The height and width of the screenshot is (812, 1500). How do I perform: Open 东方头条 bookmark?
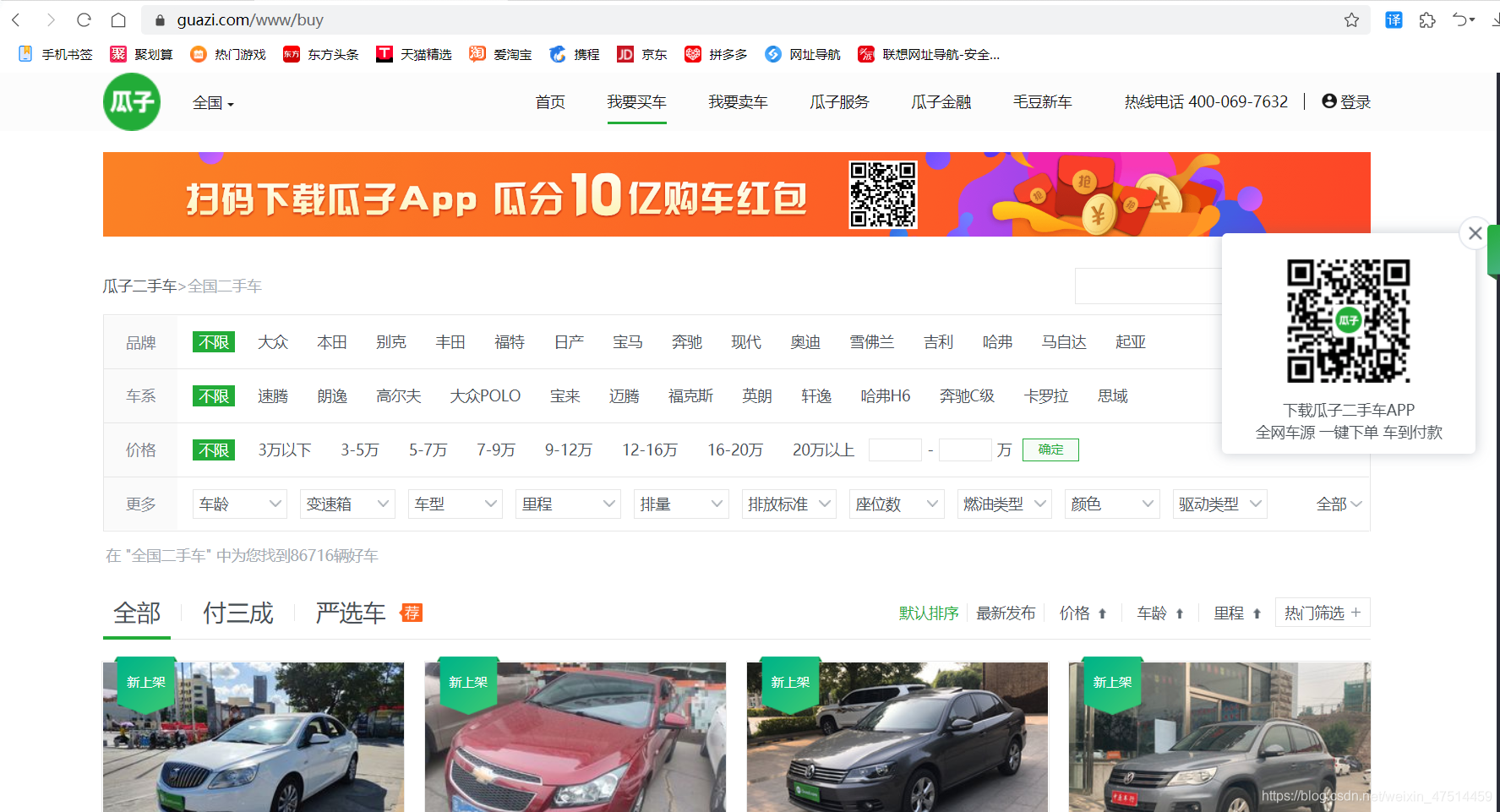pos(321,54)
